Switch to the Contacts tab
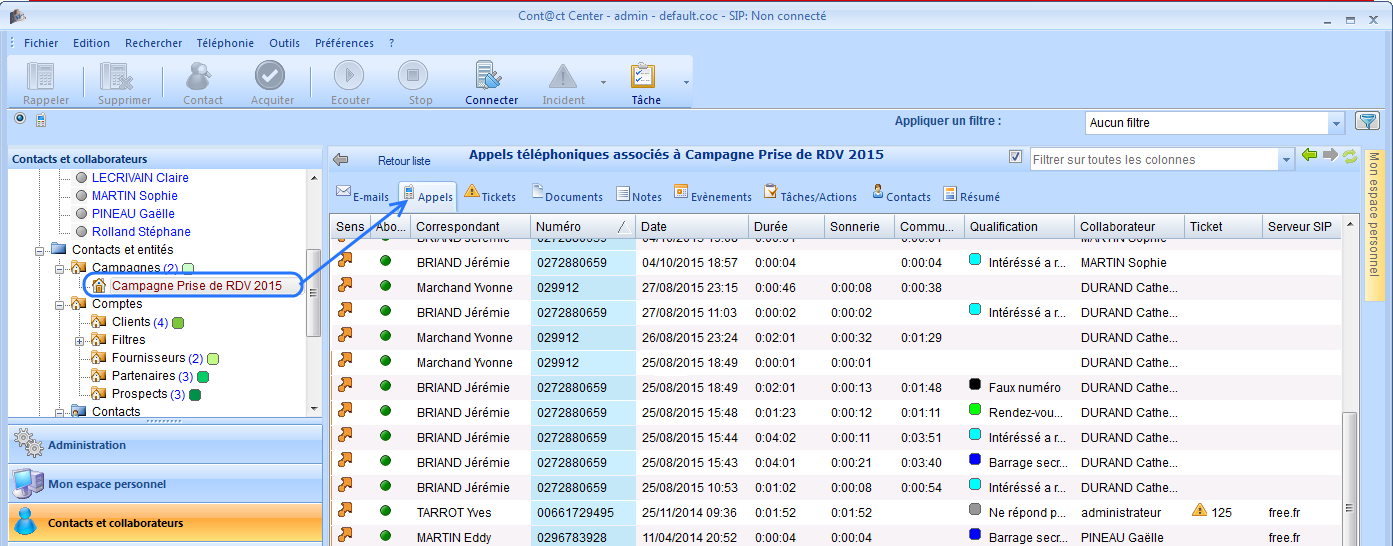Image resolution: width=1393 pixels, height=546 pixels. [x=901, y=196]
